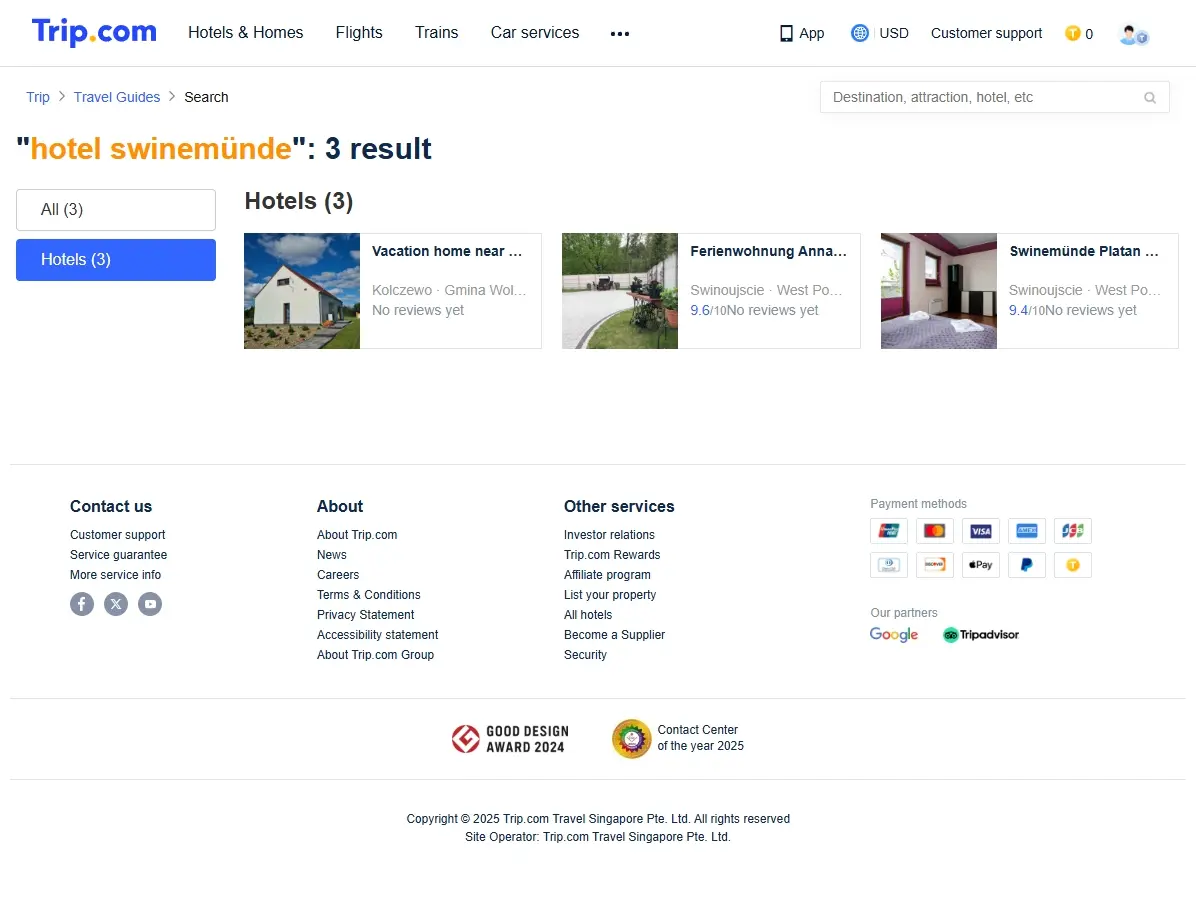Screen dimensions: 1196x921
Task: Select the All (3) filter tab
Action: (x=116, y=210)
